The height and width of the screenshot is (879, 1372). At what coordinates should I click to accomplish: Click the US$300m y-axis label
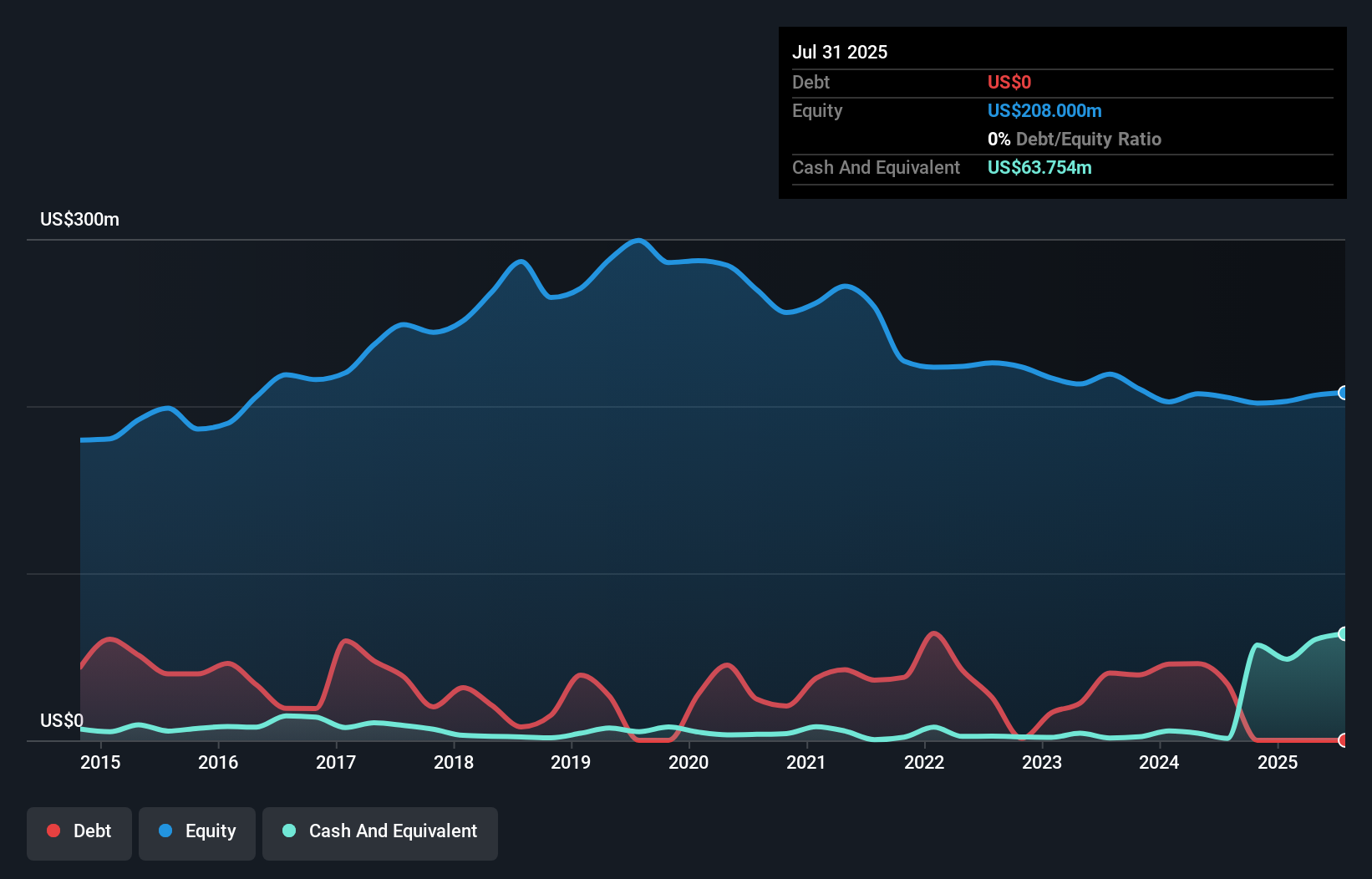tap(79, 220)
